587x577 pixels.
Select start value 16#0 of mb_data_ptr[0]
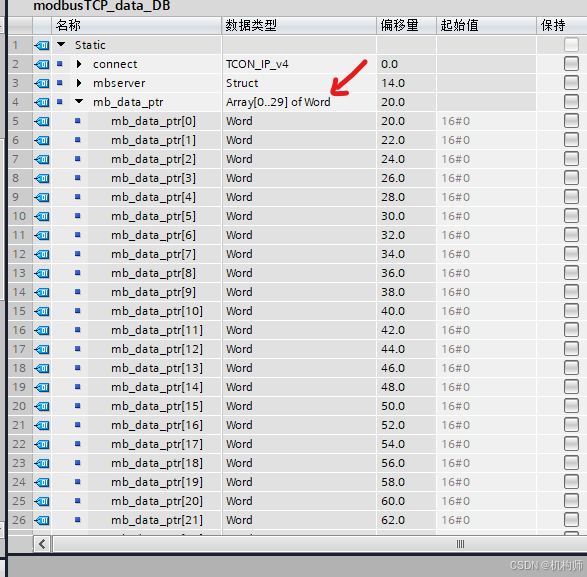pos(486,121)
